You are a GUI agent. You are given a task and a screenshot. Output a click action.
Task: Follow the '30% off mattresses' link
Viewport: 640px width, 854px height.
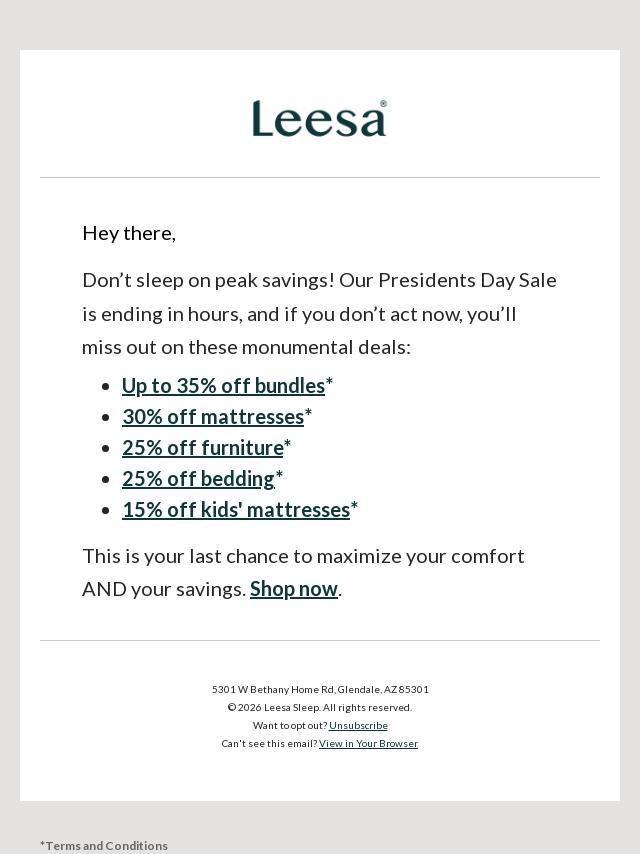(x=213, y=417)
